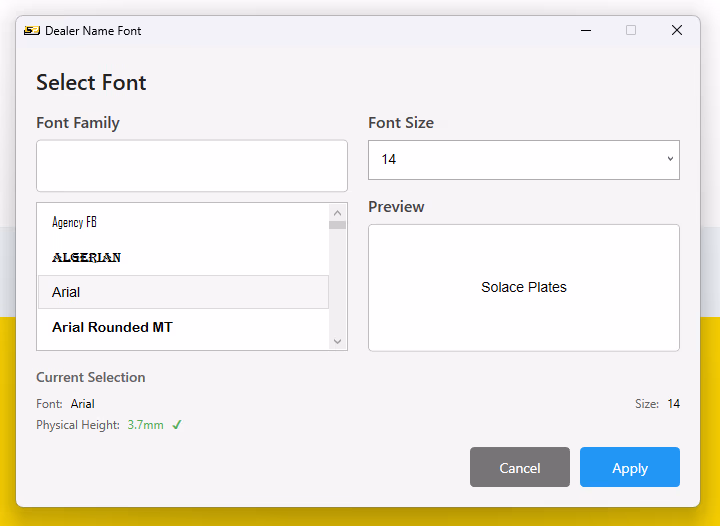Click the green checkmark beside height
Image resolution: width=720 pixels, height=526 pixels.
click(177, 425)
